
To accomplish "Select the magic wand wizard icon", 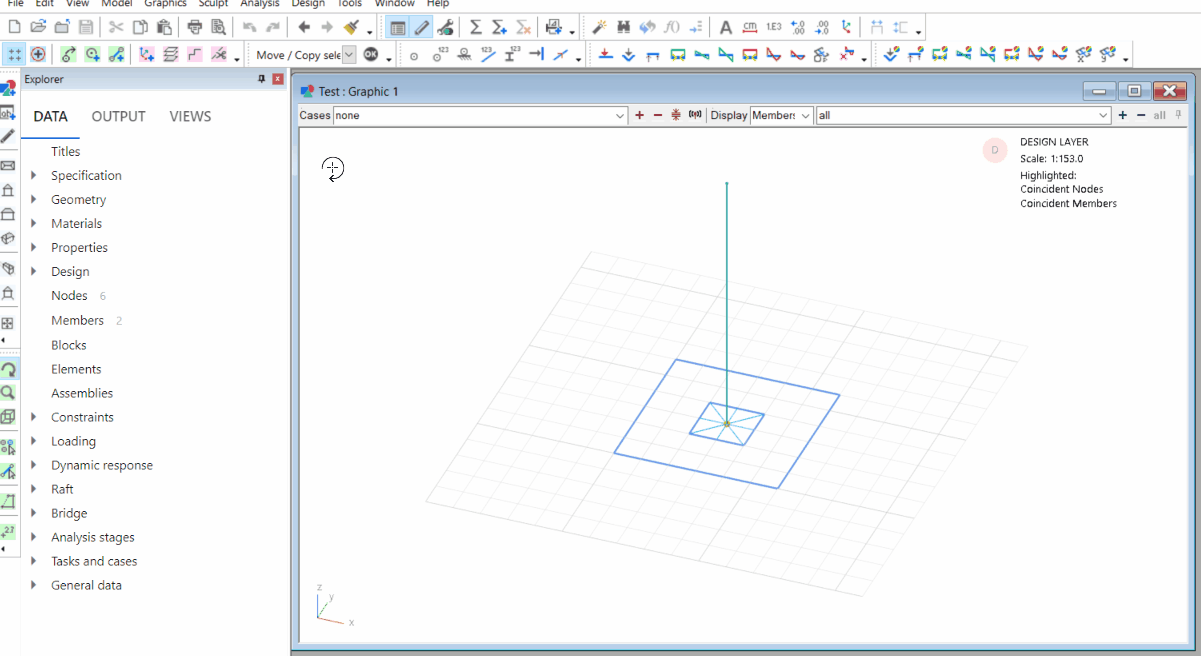I will pos(599,27).
